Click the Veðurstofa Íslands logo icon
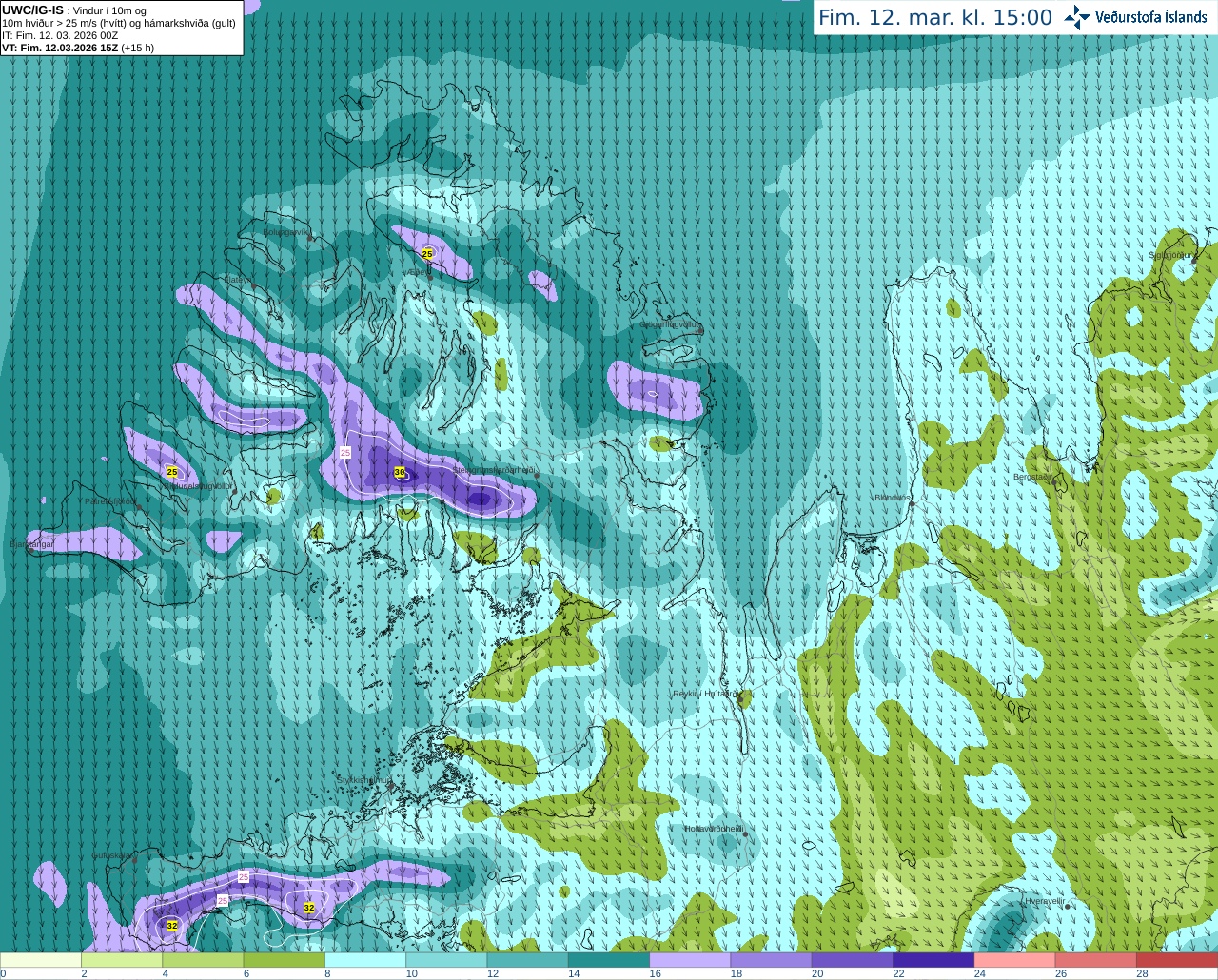 tap(1076, 17)
